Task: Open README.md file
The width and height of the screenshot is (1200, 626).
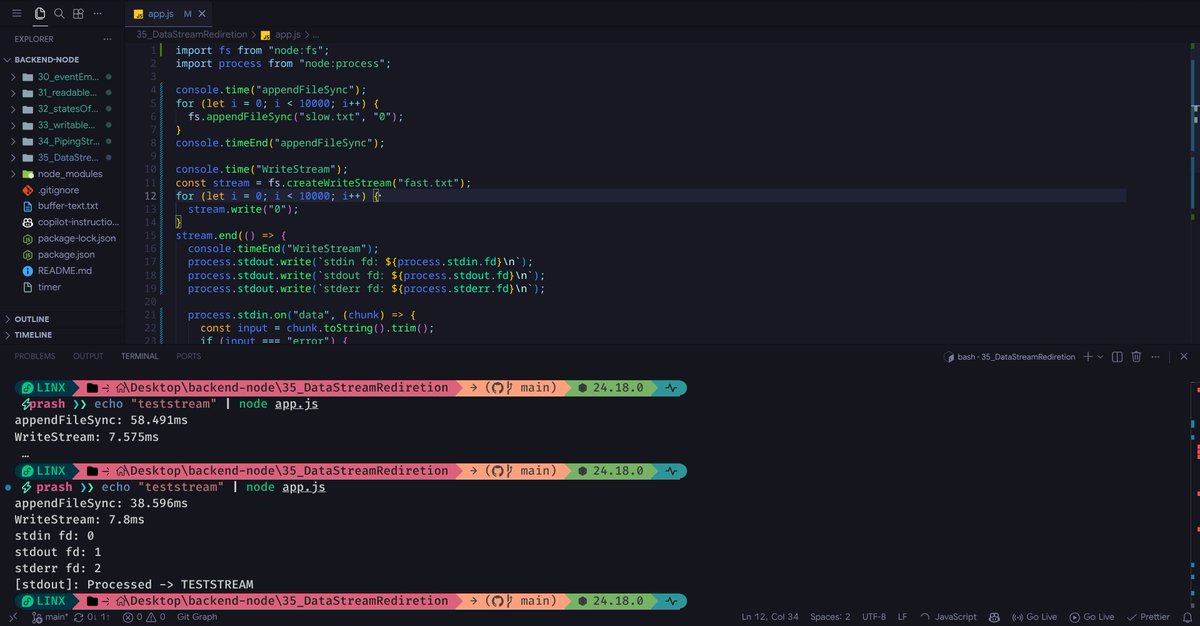Action: [64, 270]
